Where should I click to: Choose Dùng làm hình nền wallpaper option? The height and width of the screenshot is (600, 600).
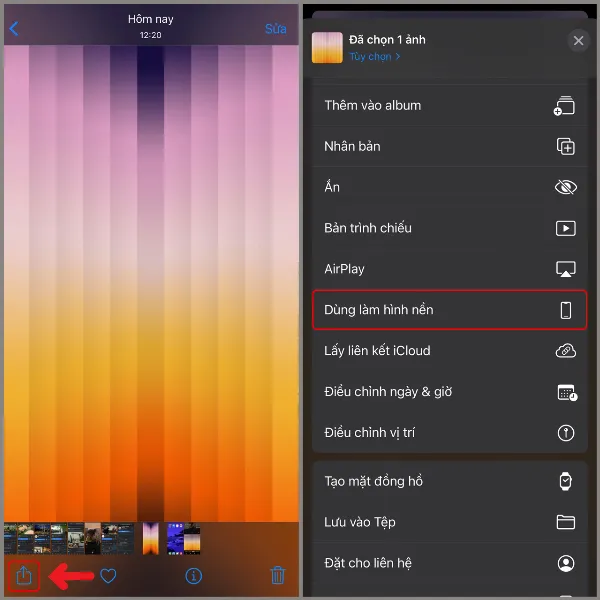point(448,310)
